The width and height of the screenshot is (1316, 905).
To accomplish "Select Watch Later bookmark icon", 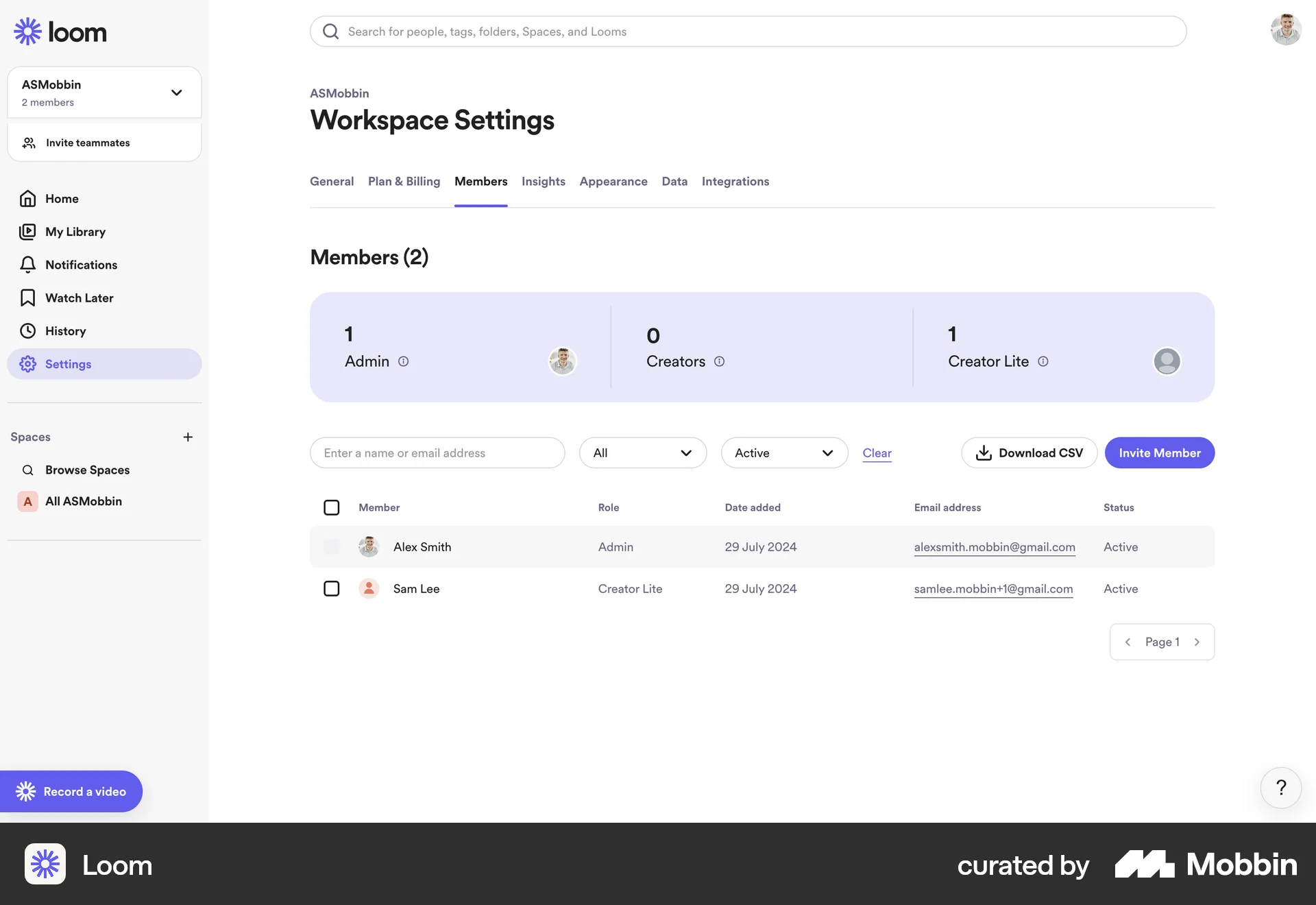I will pyautogui.click(x=28, y=298).
